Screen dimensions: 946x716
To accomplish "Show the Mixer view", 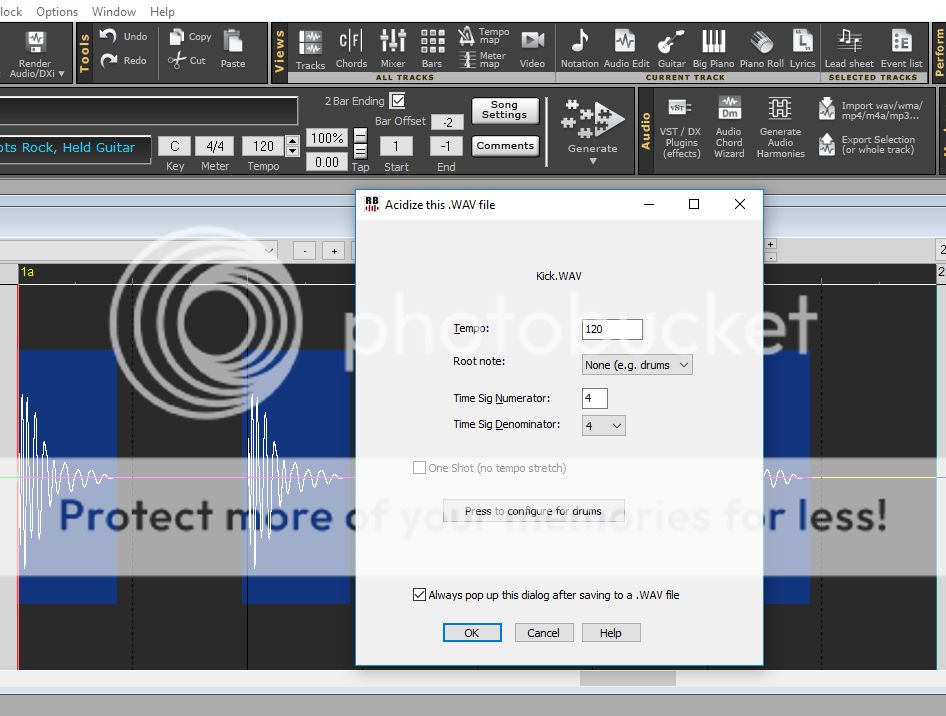I will point(393,50).
